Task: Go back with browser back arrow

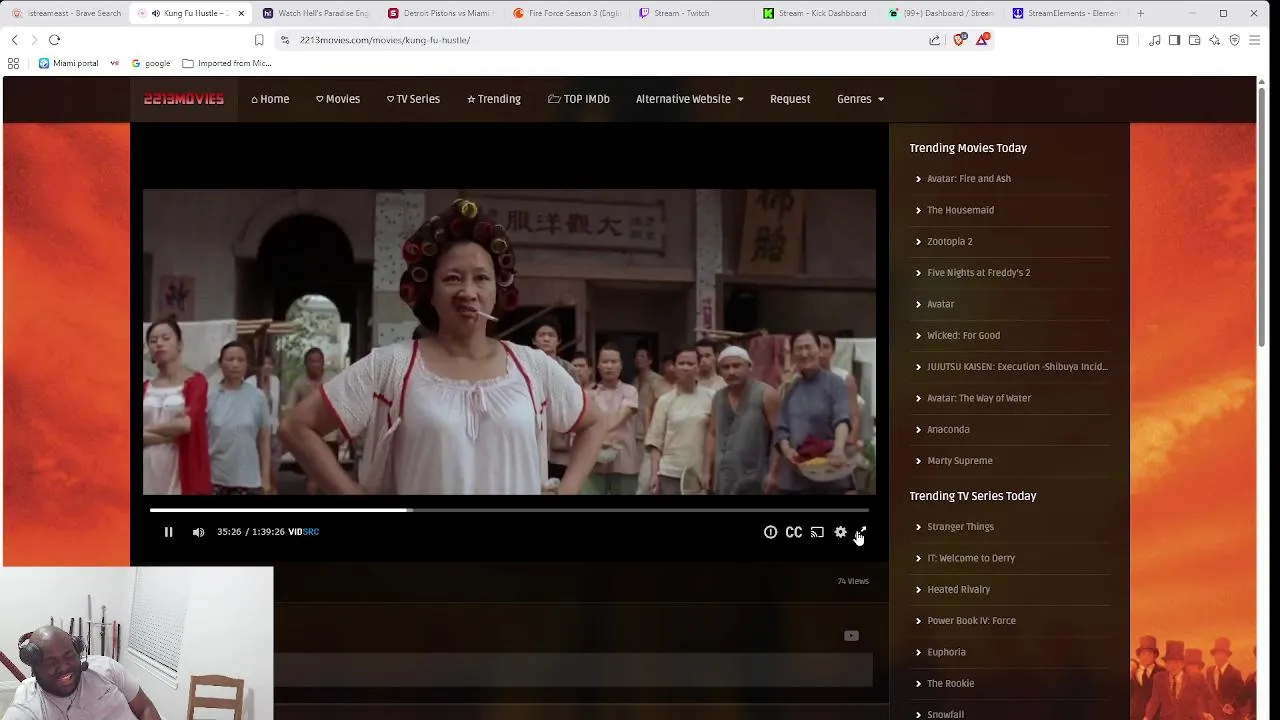Action: click(x=14, y=40)
